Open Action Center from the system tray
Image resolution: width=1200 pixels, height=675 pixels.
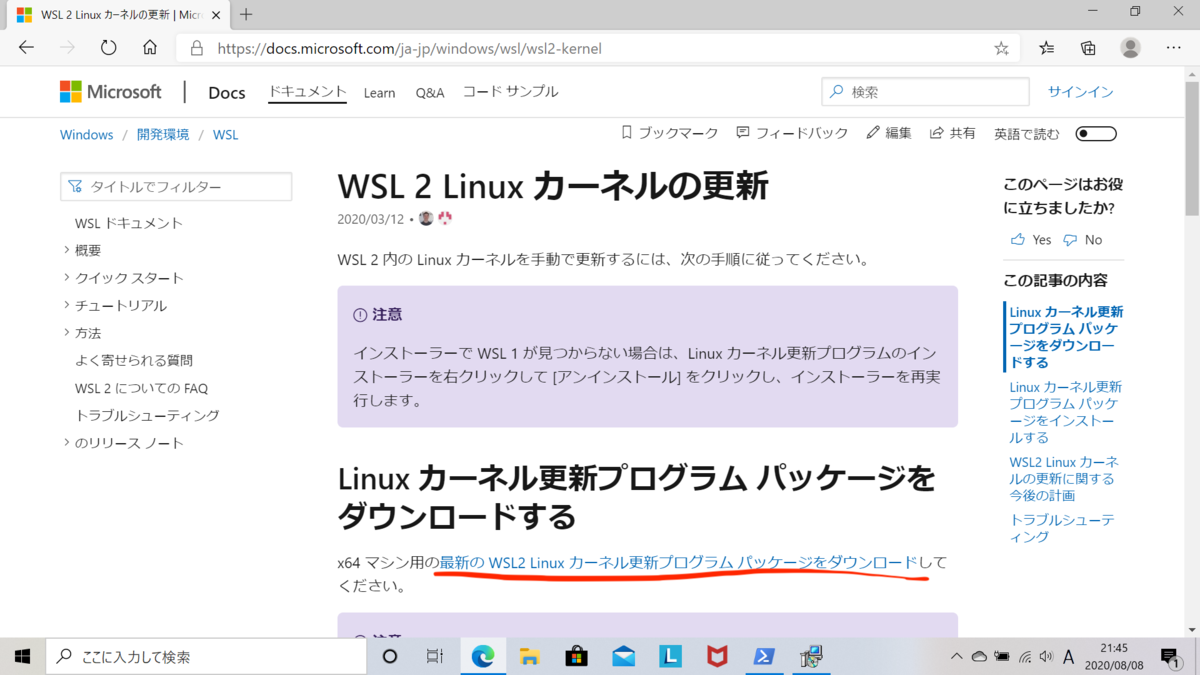[x=1171, y=657]
